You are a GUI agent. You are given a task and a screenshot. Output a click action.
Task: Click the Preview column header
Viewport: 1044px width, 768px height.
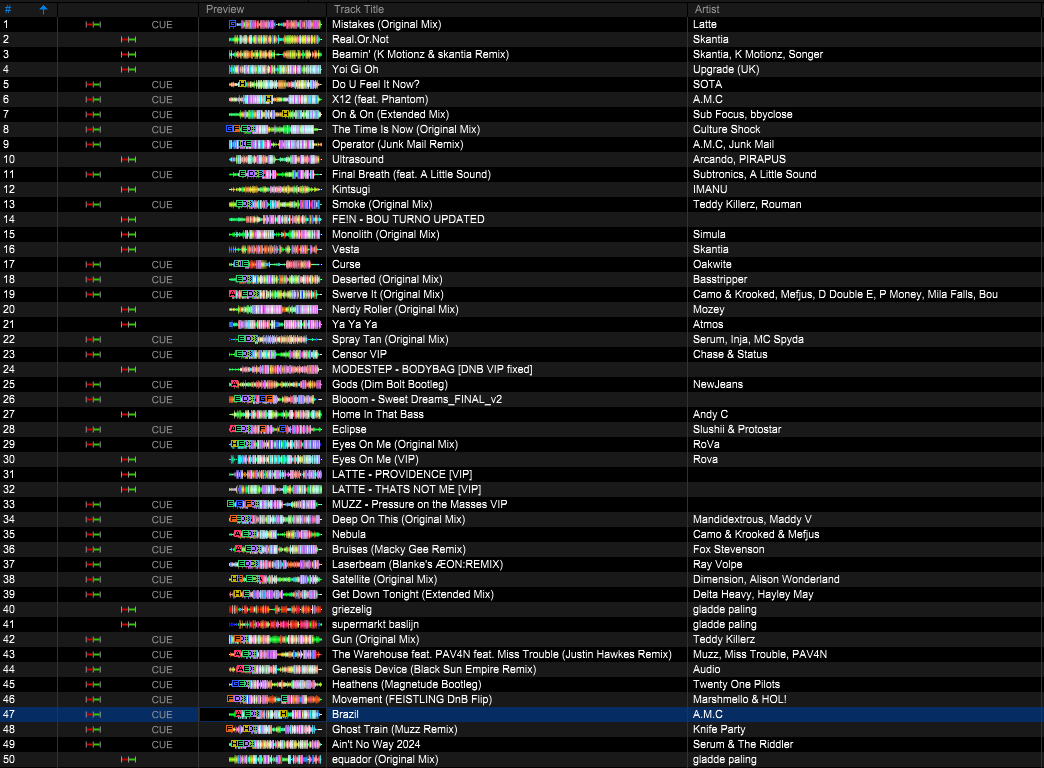tap(225, 9)
